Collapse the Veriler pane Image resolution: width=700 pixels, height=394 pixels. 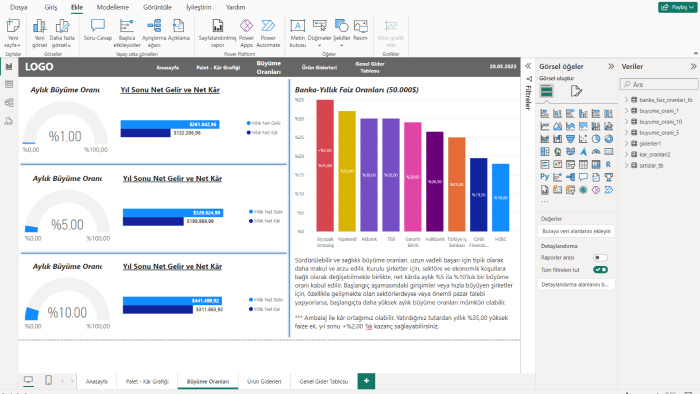coord(693,66)
